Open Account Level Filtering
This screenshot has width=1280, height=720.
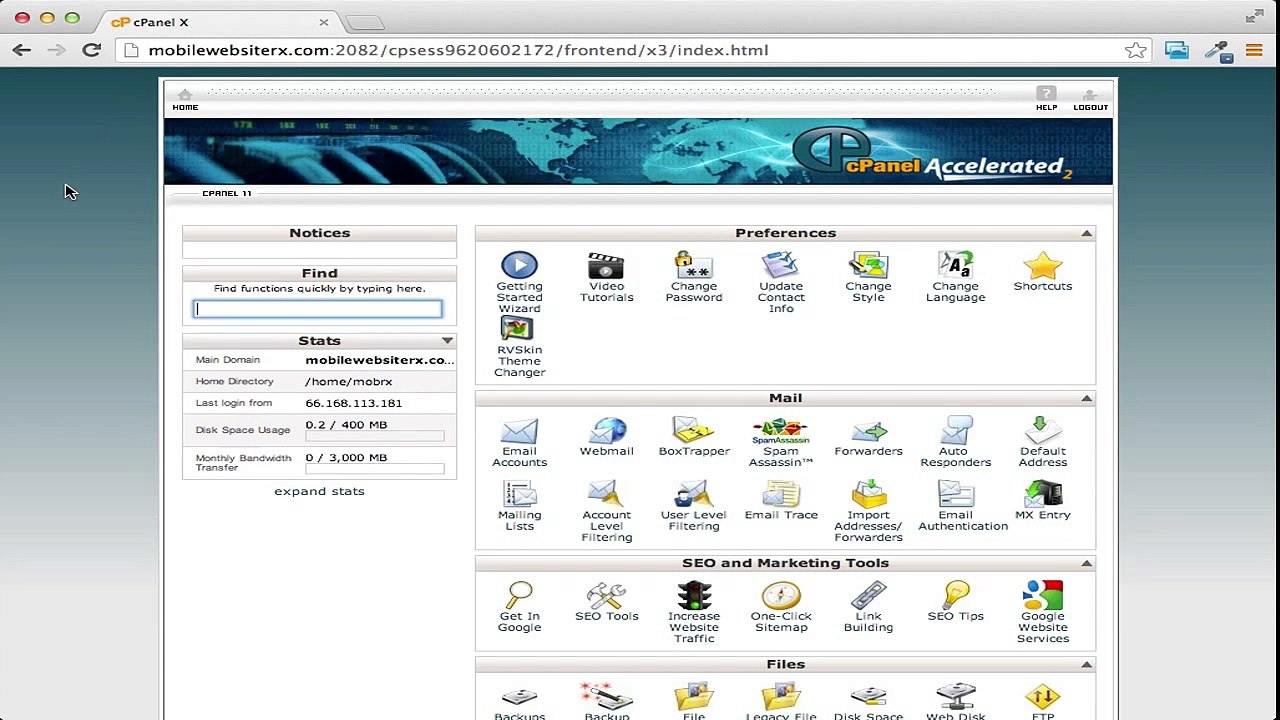click(606, 511)
